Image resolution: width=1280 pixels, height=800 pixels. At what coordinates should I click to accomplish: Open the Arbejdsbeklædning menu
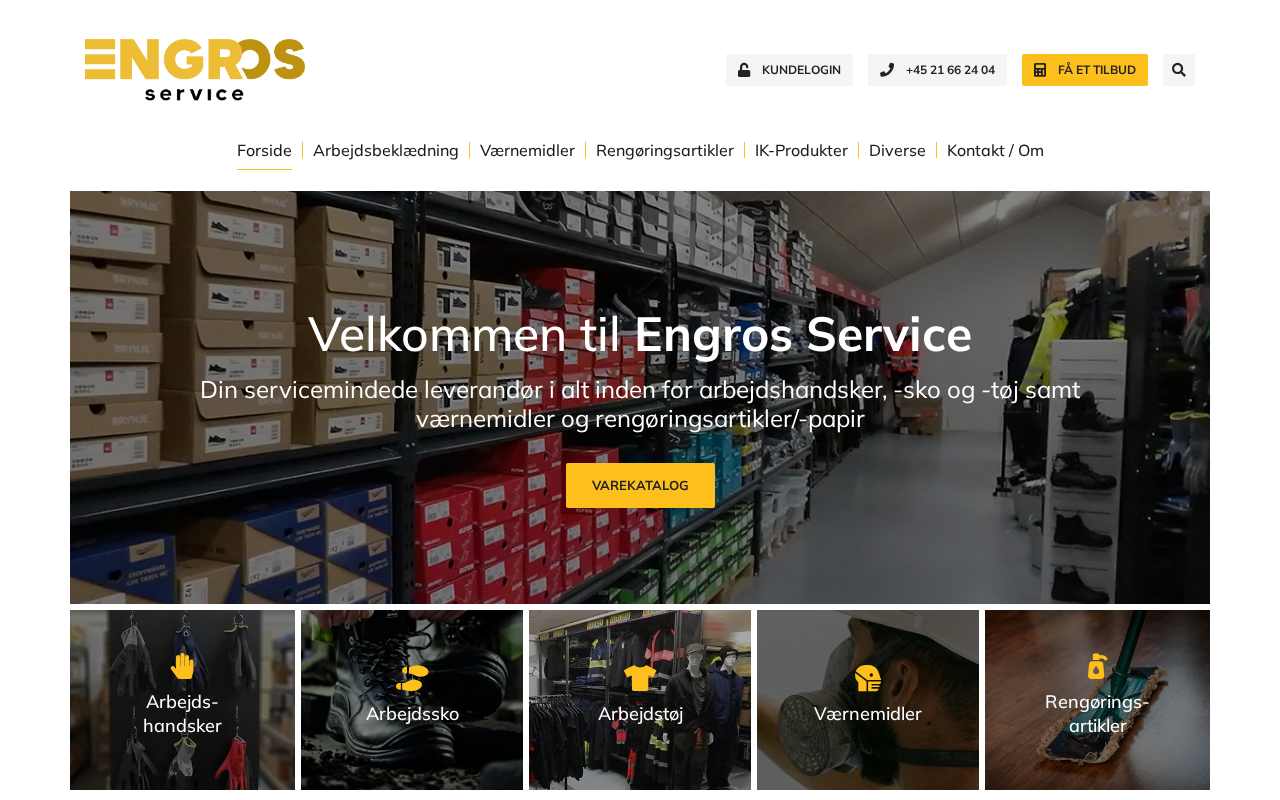click(386, 150)
